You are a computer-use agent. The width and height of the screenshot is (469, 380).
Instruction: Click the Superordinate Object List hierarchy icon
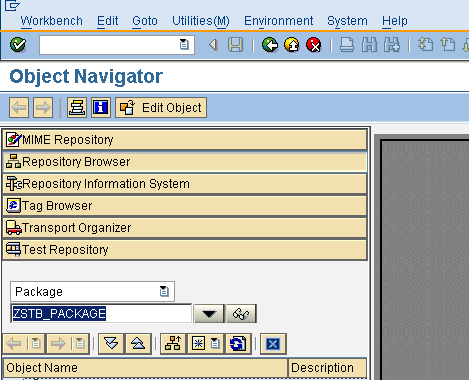(x=173, y=344)
